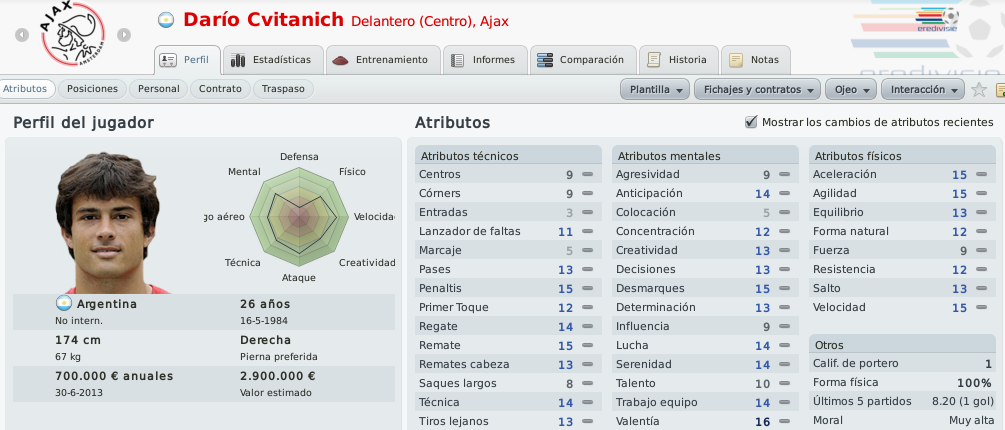The width and height of the screenshot is (1005, 430).
Task: Click the Eredivisie league logo
Action: point(936,20)
